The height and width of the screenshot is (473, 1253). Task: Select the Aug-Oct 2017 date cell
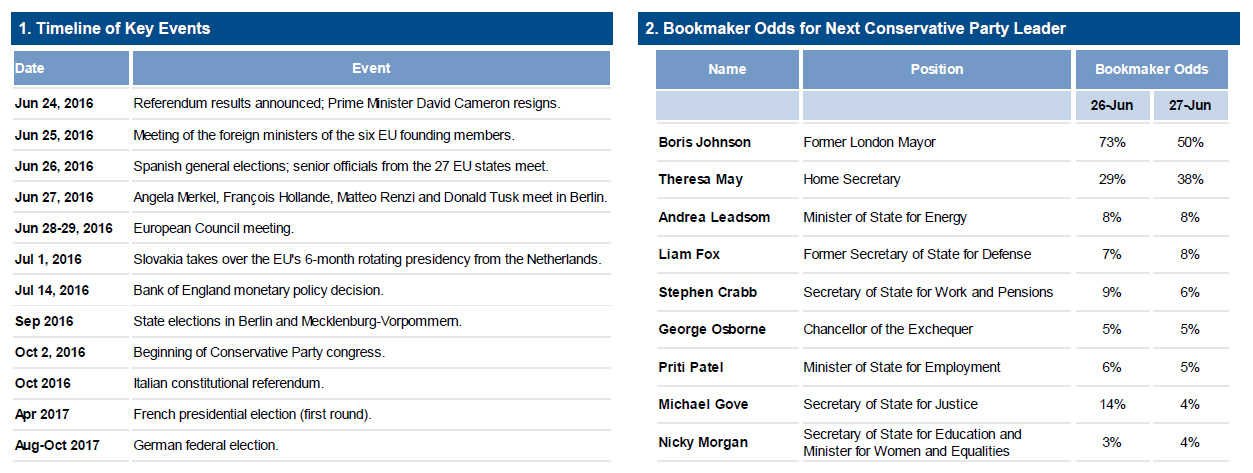pos(55,445)
